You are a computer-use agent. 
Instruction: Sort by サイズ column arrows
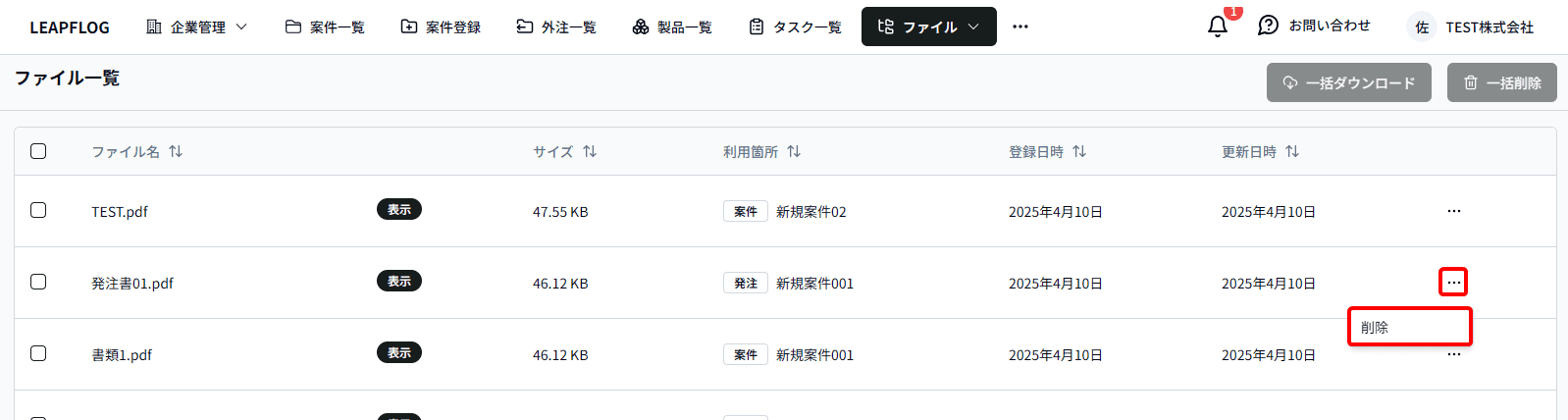590,151
